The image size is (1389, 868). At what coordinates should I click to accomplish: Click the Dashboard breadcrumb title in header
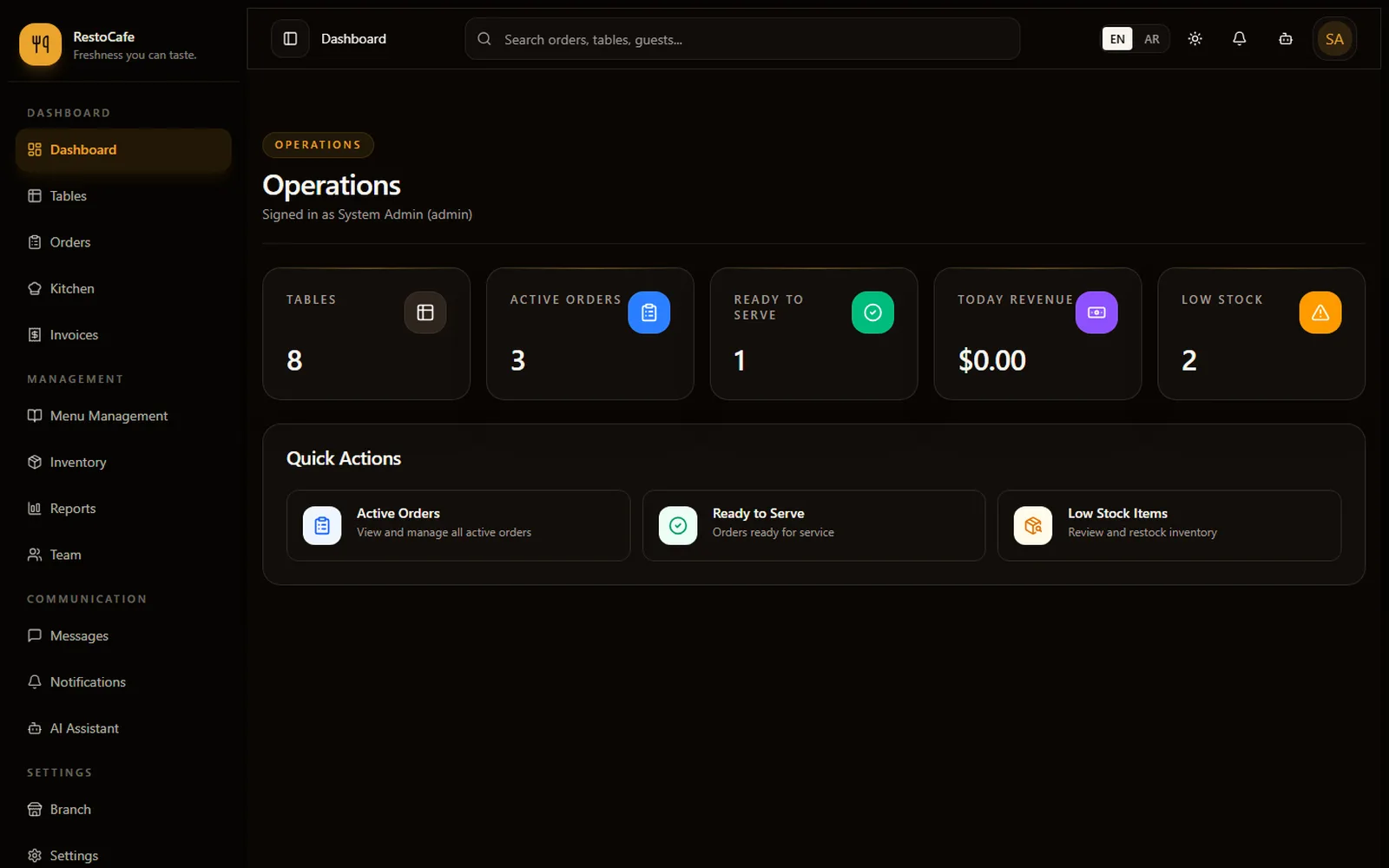coord(354,39)
